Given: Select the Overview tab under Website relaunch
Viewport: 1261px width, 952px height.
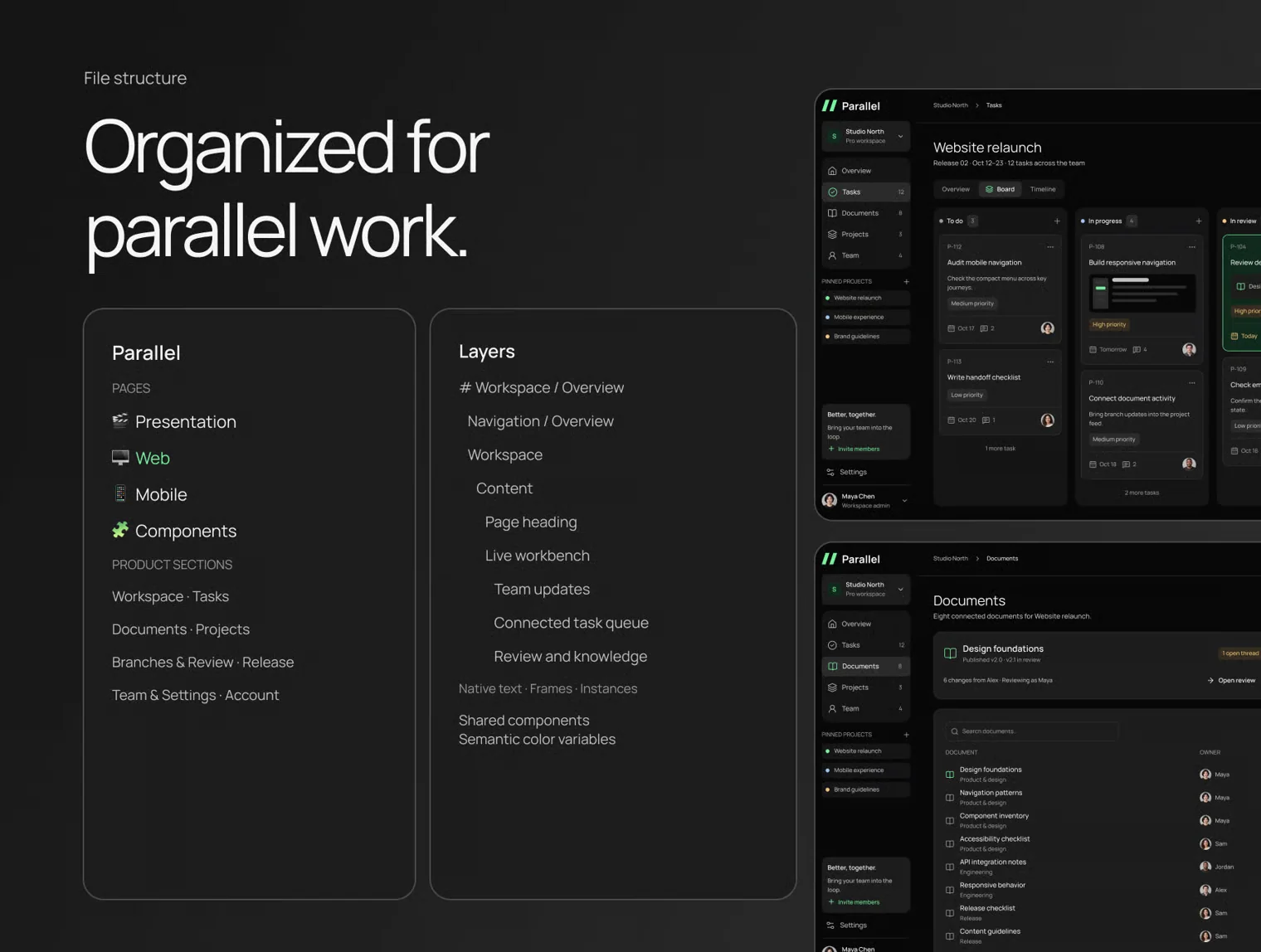Looking at the screenshot, I should pyautogui.click(x=956, y=190).
